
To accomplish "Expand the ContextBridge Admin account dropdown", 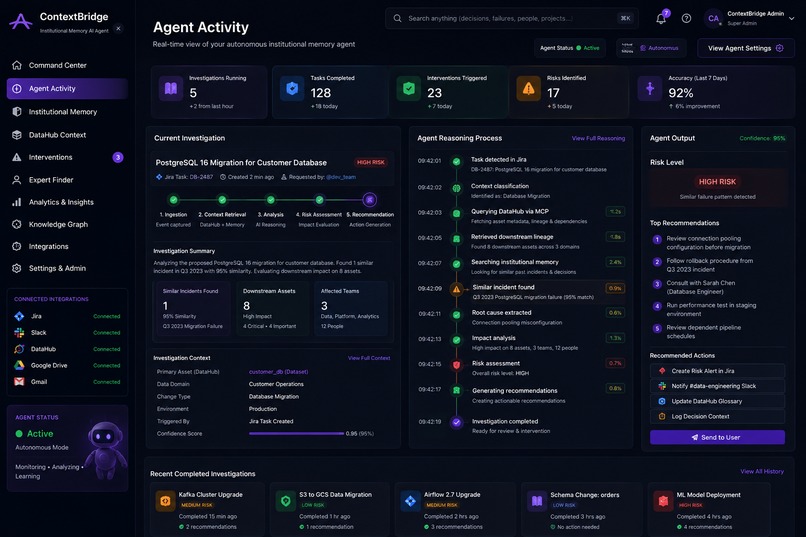I will [x=792, y=18].
